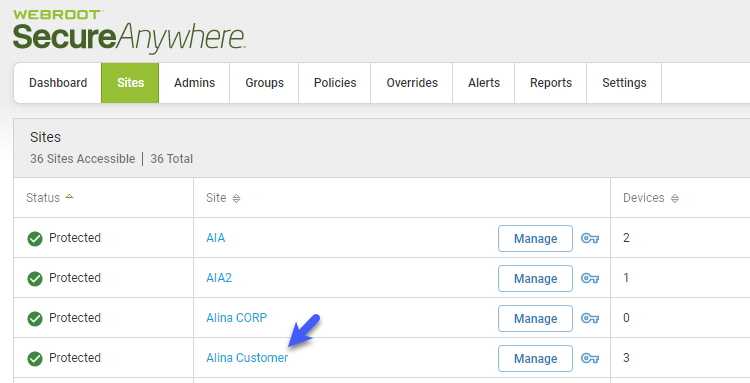Click the 'Protected' status text for Alina CORP
The width and height of the screenshot is (750, 383).
(x=75, y=317)
